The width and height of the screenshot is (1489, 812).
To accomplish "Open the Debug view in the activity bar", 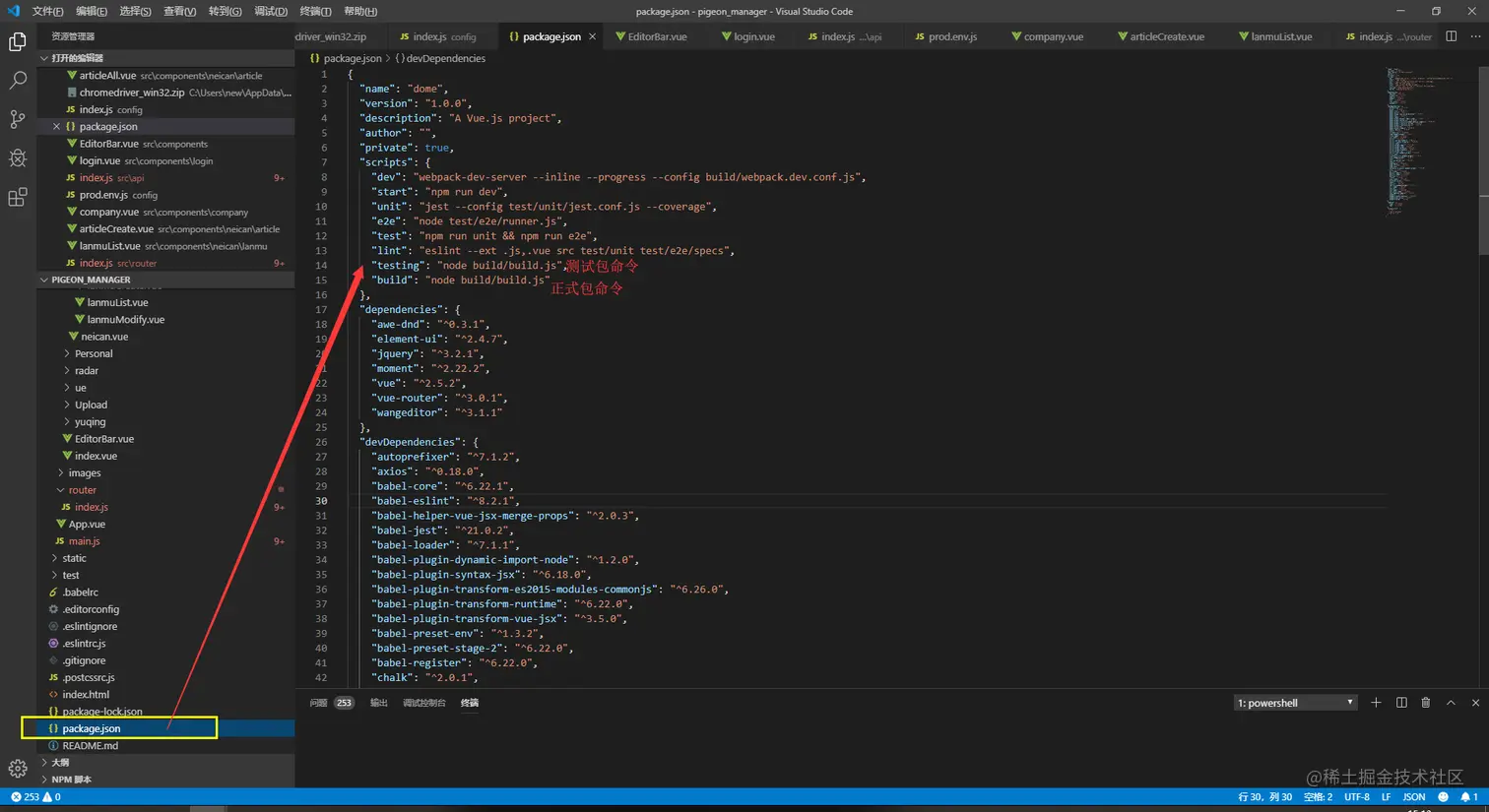I will [18, 158].
